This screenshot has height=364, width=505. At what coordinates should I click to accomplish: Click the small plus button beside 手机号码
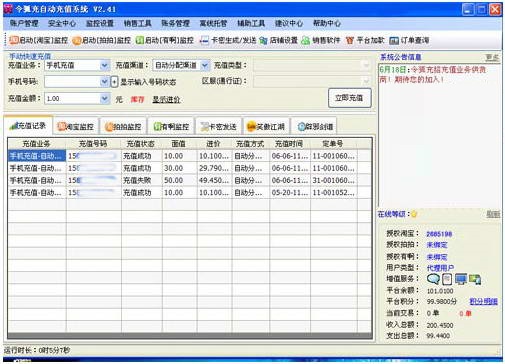tap(114, 82)
